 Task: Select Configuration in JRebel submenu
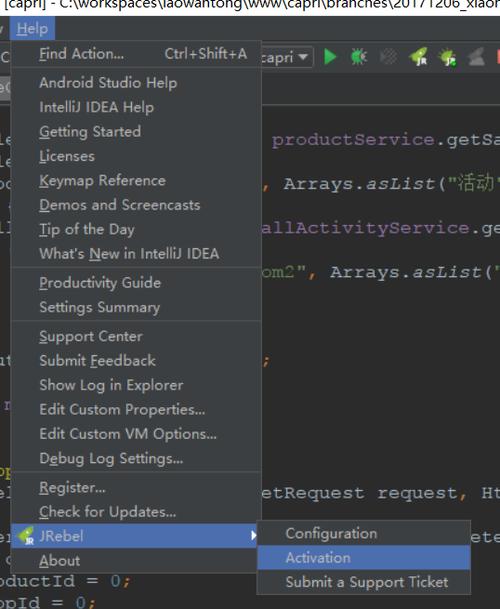pos(364,534)
